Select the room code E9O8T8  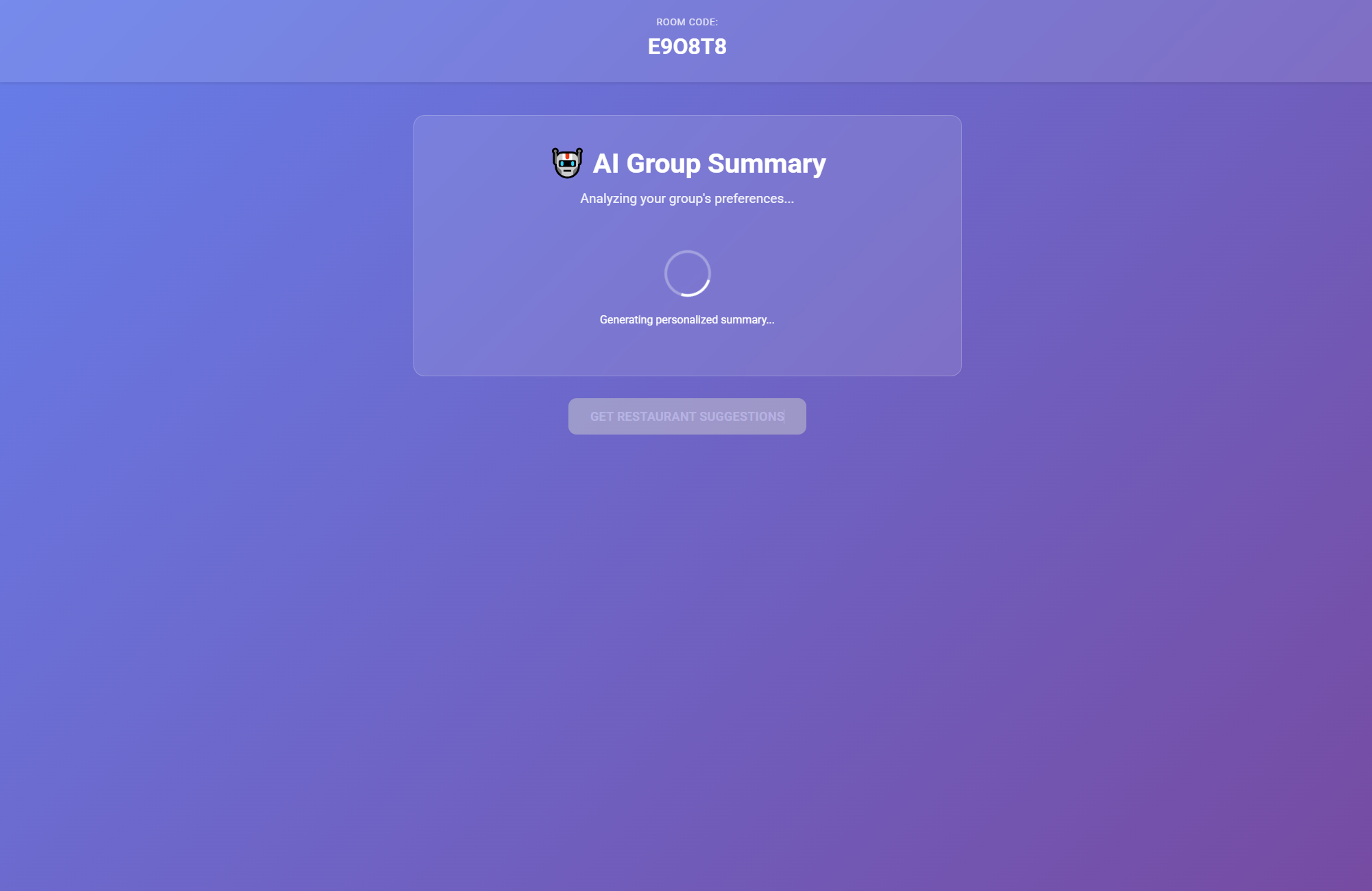[x=687, y=47]
